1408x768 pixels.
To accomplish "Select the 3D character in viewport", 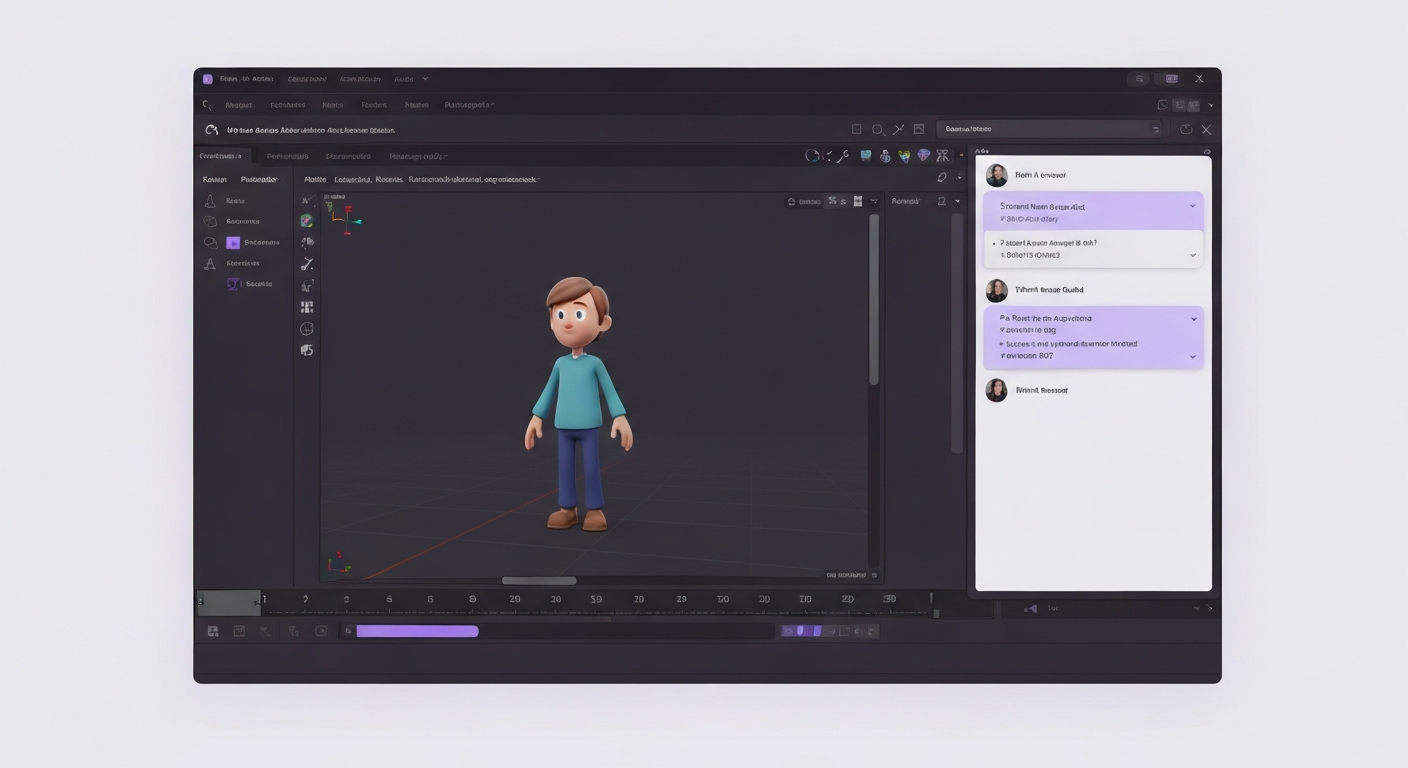I will pyautogui.click(x=578, y=403).
